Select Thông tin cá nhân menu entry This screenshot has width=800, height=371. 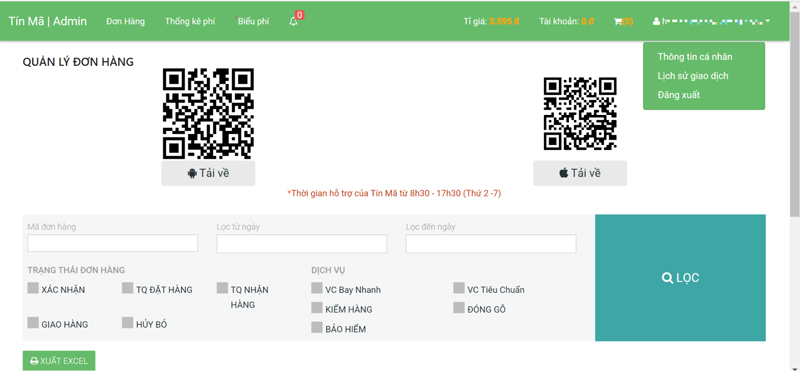coord(694,57)
